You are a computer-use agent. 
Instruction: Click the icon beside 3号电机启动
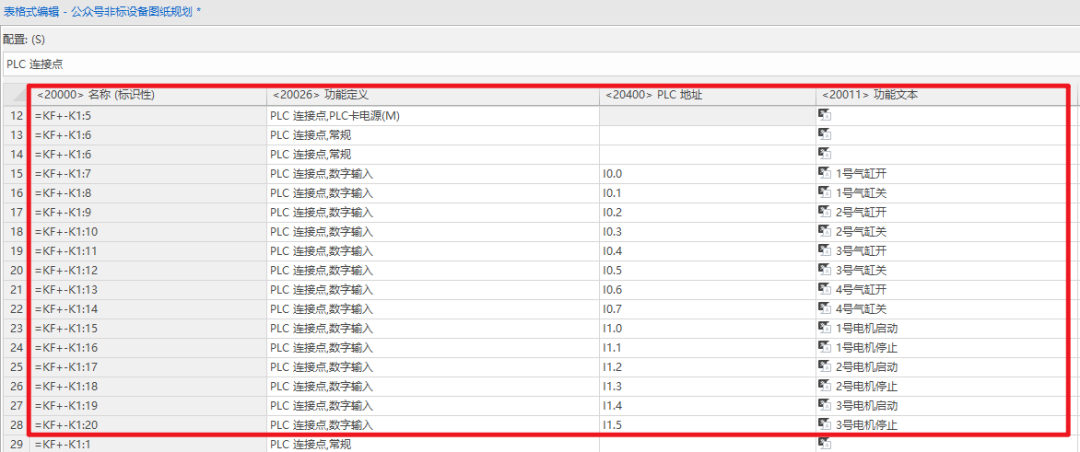[x=824, y=404]
